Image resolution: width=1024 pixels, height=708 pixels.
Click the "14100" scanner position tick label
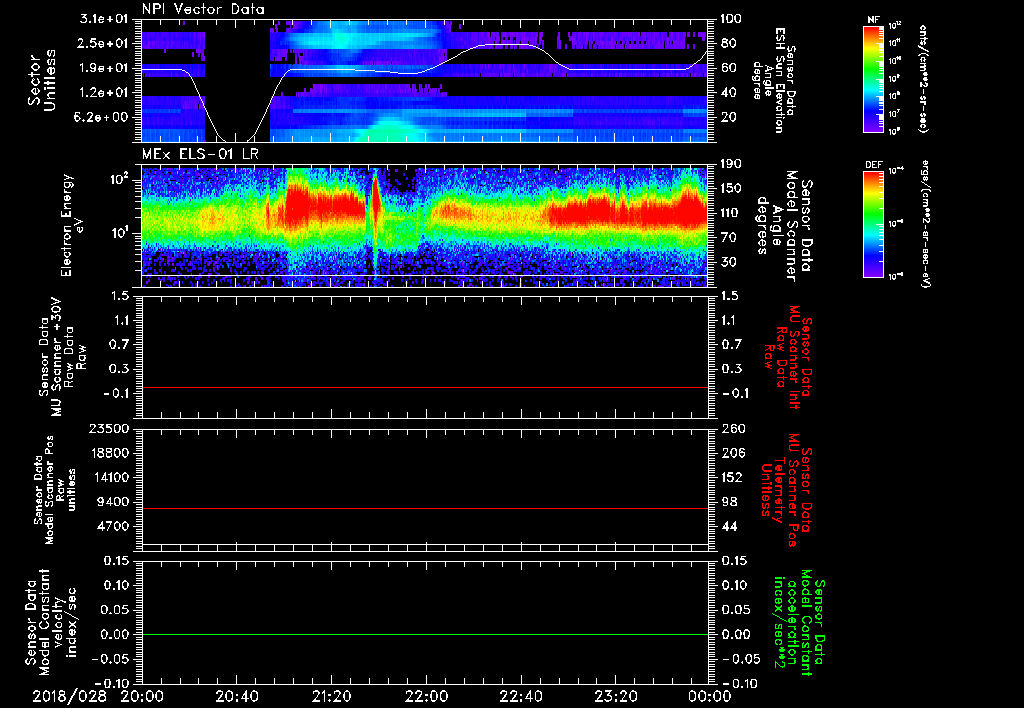(111, 477)
